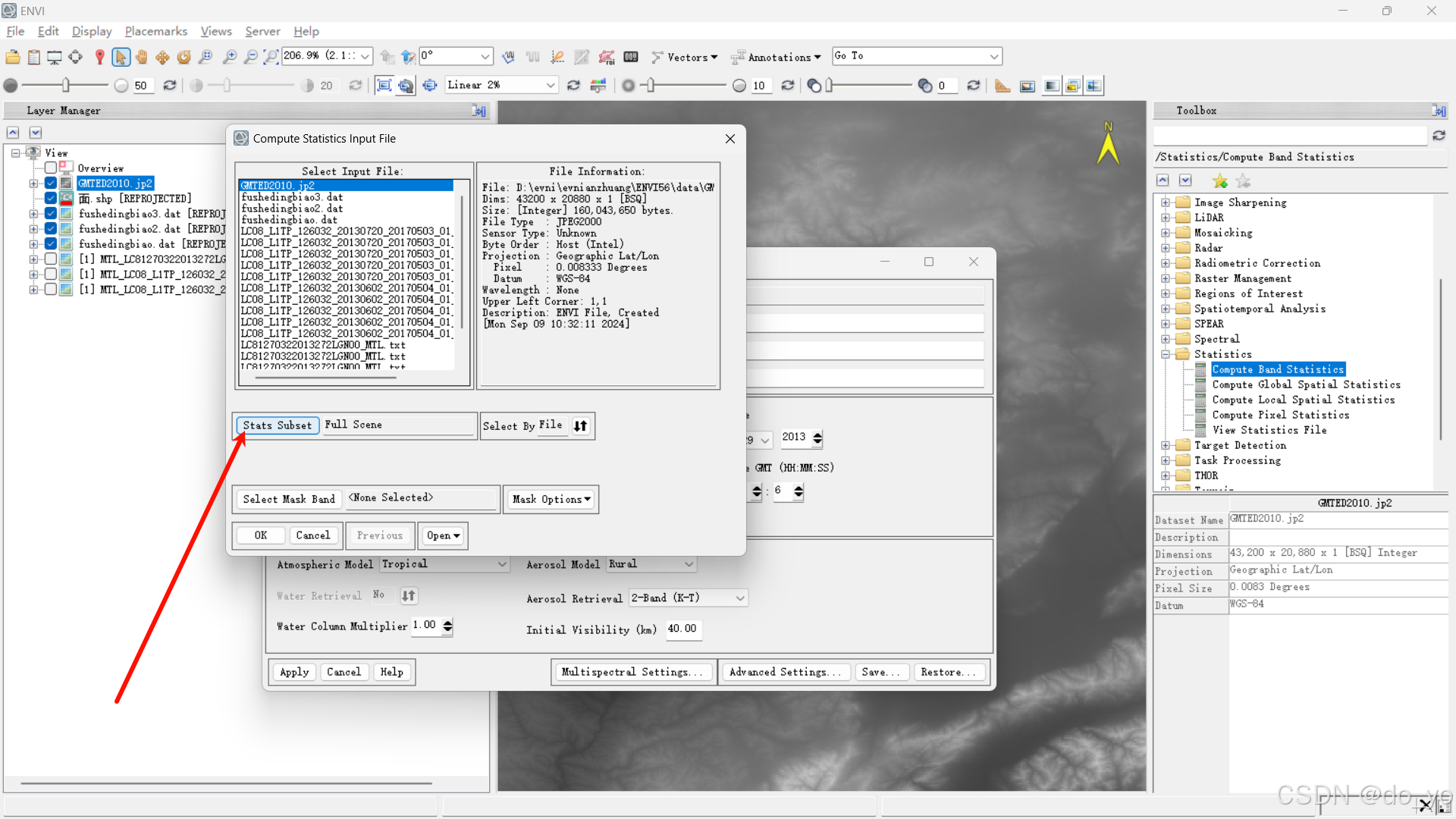Open the Linear 2% stretch dropdown
This screenshot has height=819, width=1456.
point(551,85)
